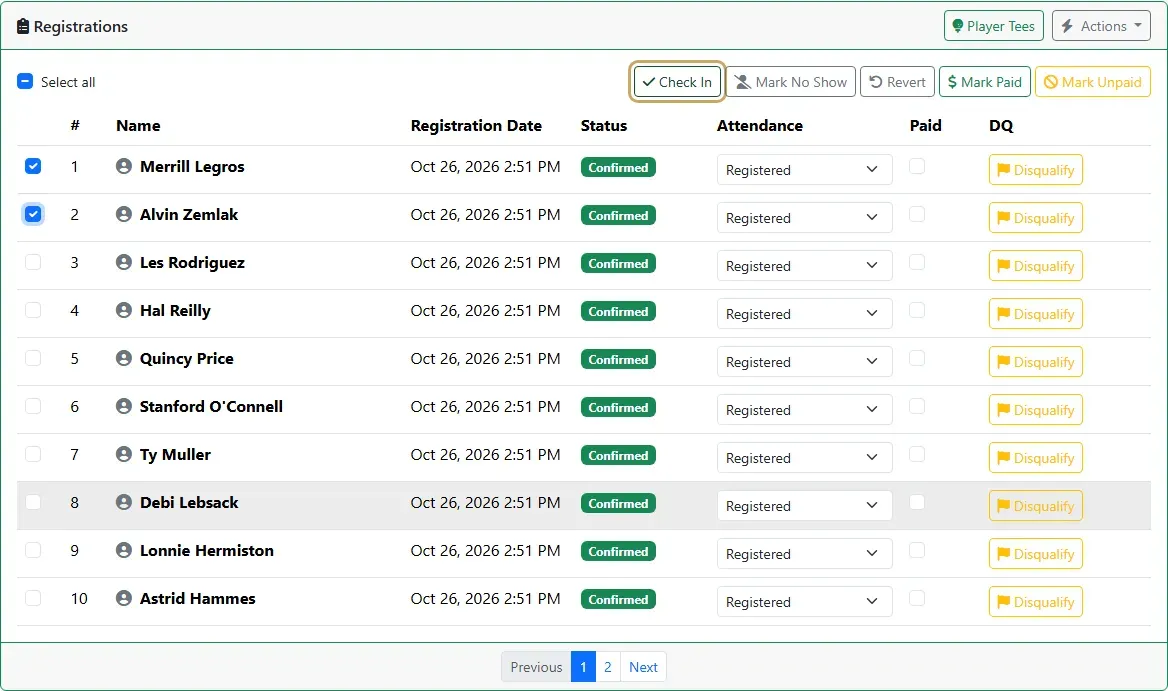Open Attendance dropdown for Merrill Legros
This screenshot has height=691, width=1168.
click(x=804, y=170)
